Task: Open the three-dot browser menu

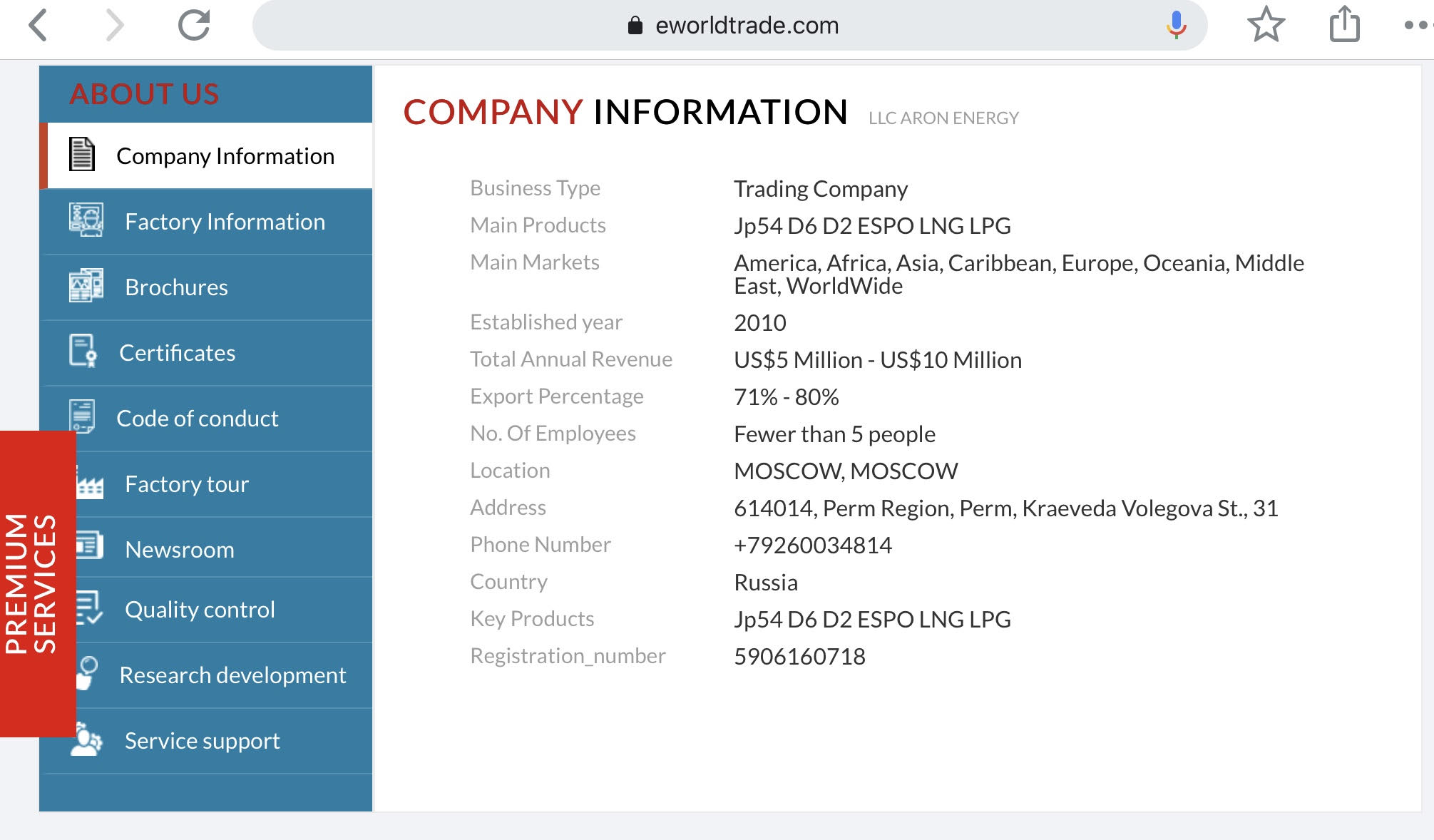Action: pyautogui.click(x=1416, y=26)
